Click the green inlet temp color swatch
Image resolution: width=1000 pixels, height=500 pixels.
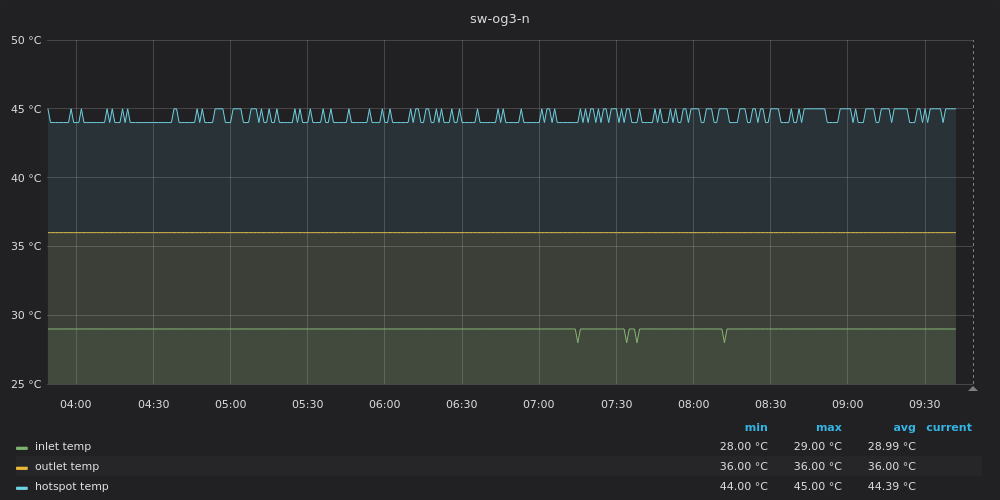click(22, 448)
